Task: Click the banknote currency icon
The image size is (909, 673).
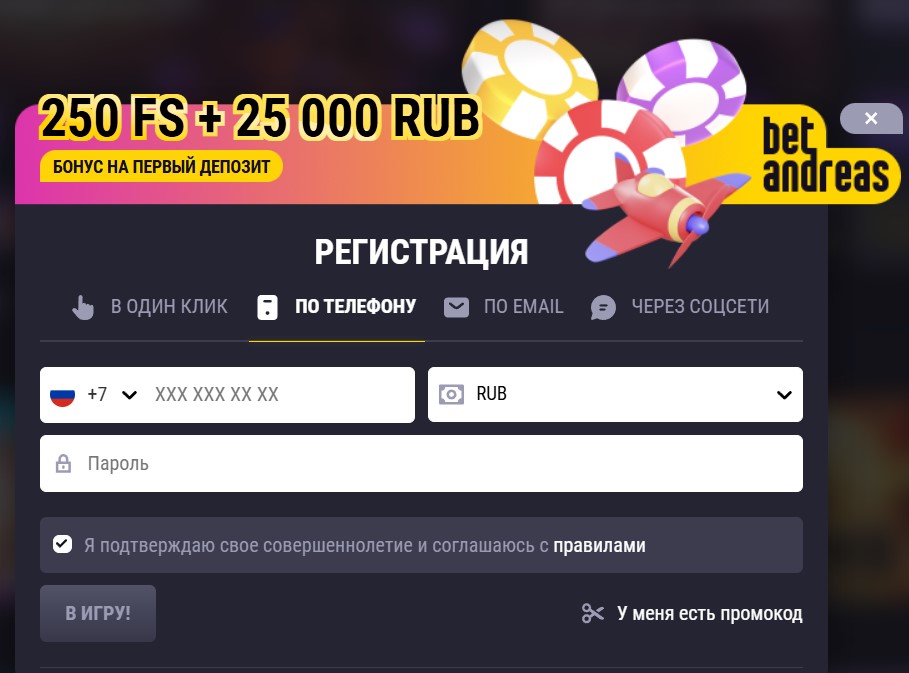Action: pyautogui.click(x=451, y=395)
